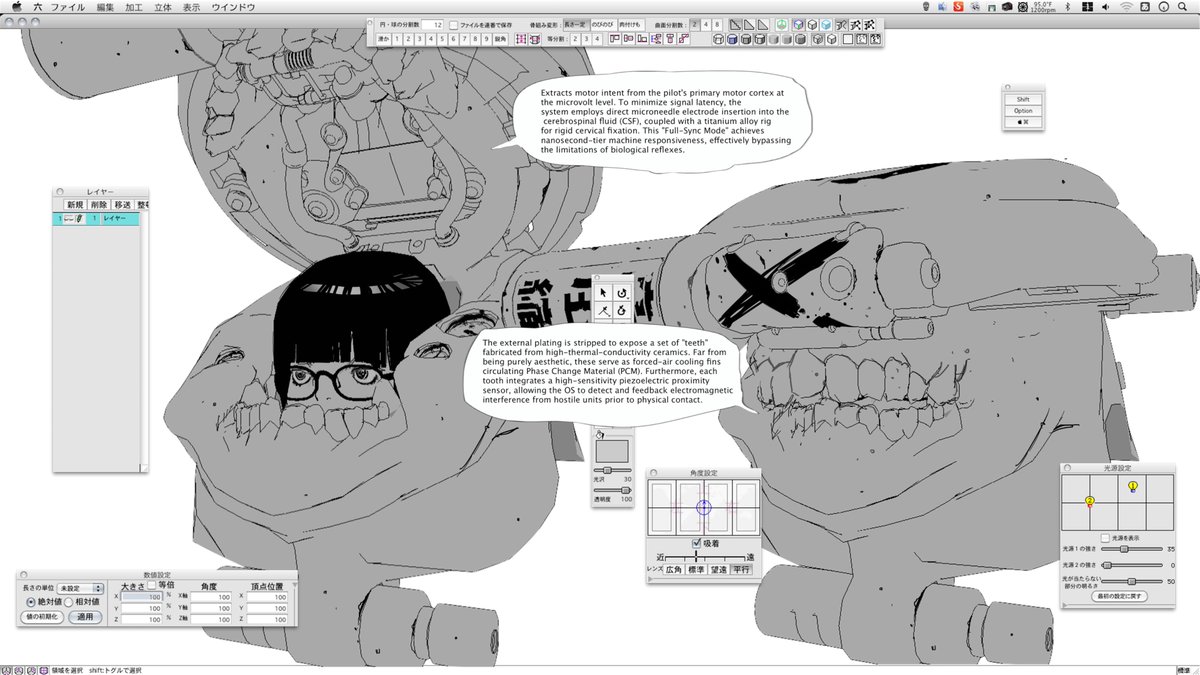
Task: Click the light-blue solid cube toolbar icon
Action: (x=826, y=24)
